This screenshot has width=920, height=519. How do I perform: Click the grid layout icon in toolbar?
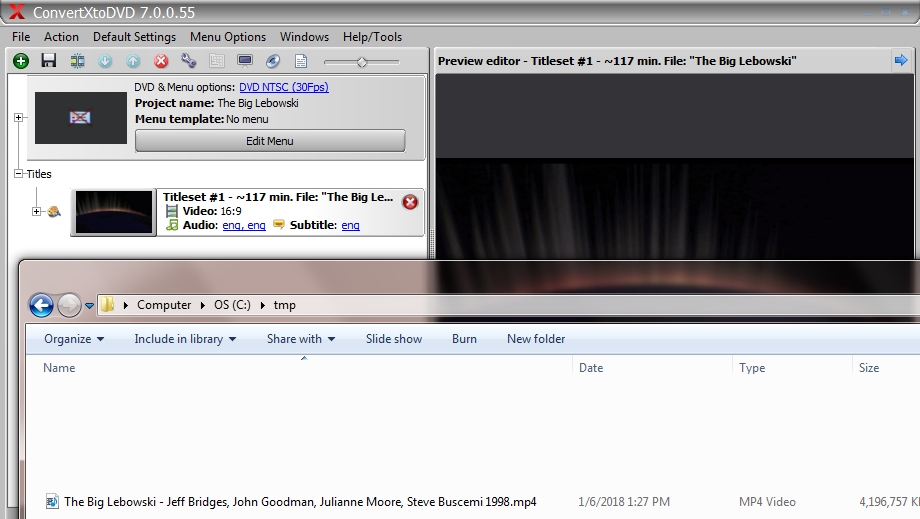point(217,61)
